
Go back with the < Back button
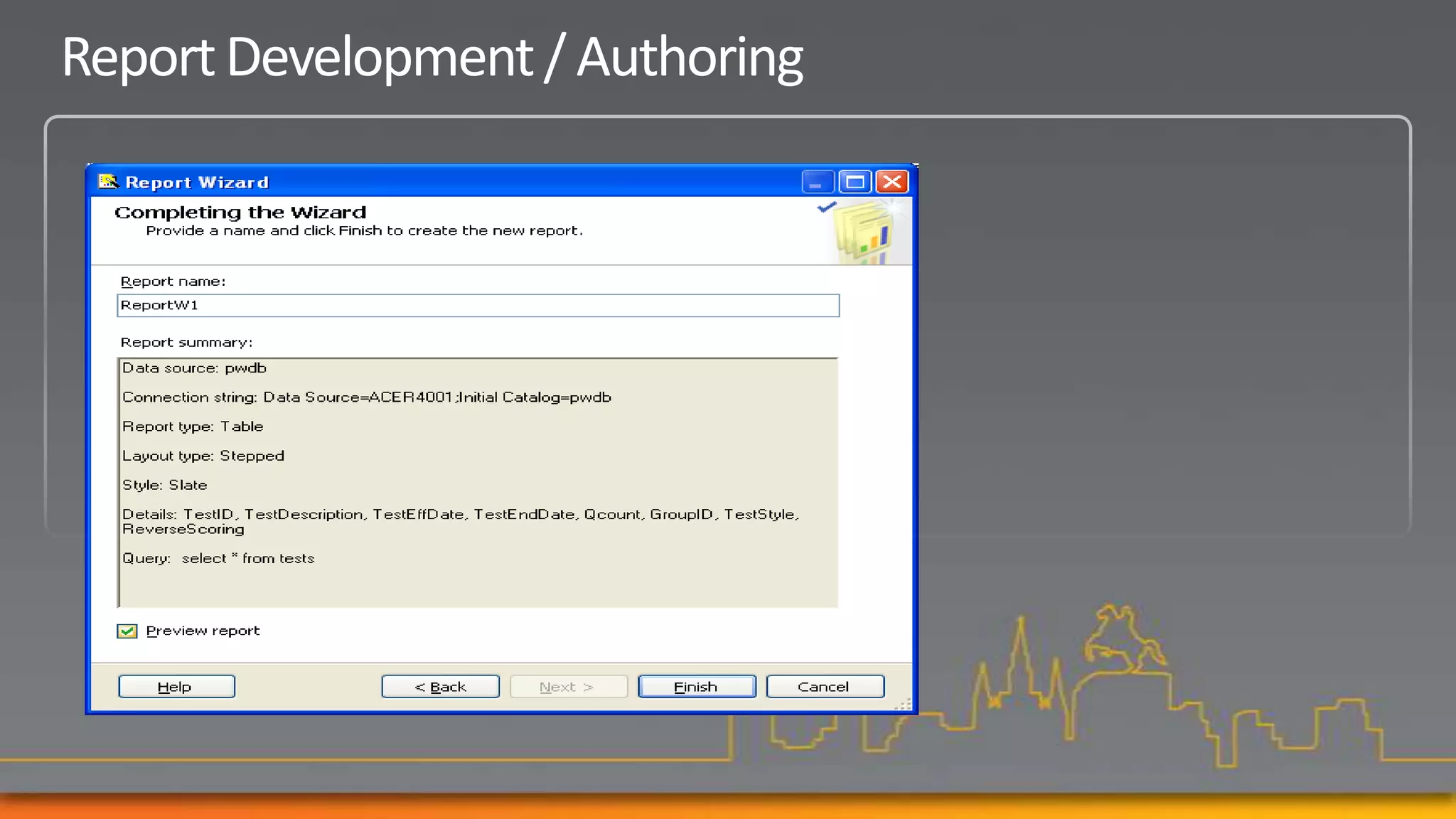pos(441,687)
